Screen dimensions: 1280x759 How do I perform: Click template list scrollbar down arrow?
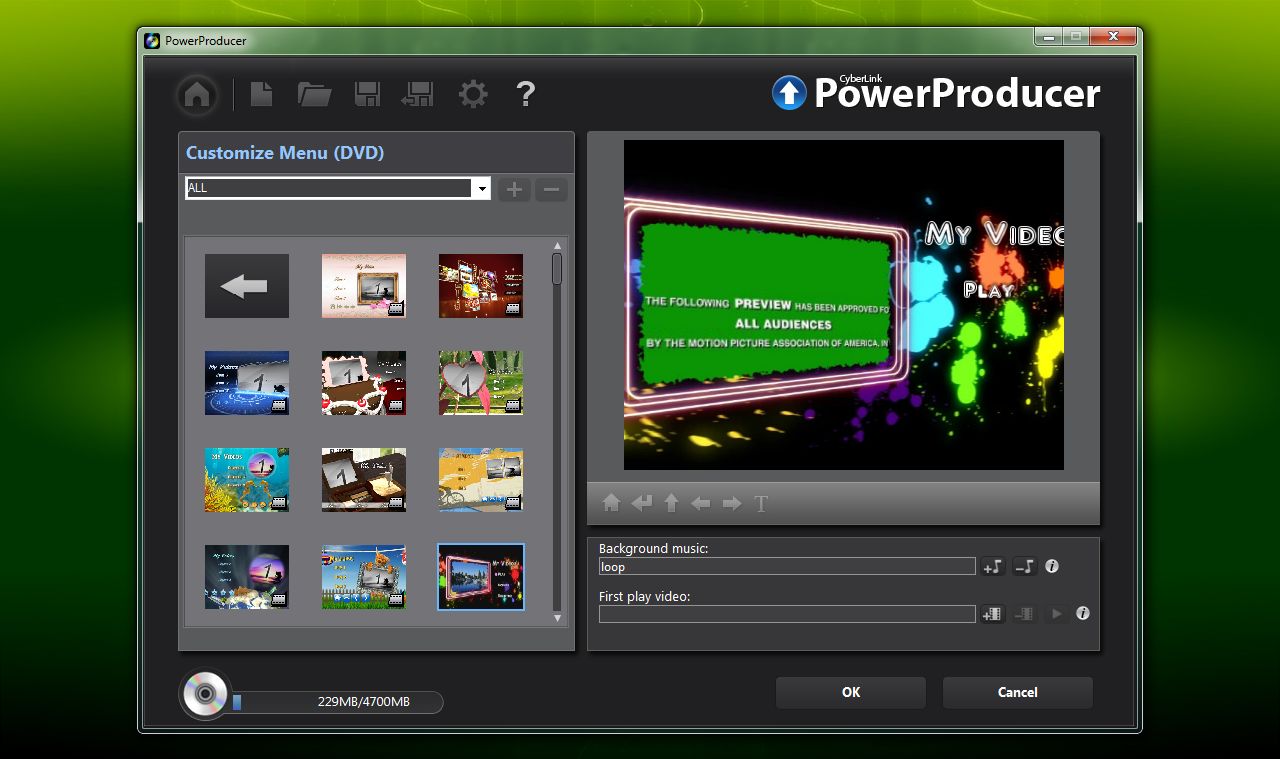(x=558, y=618)
